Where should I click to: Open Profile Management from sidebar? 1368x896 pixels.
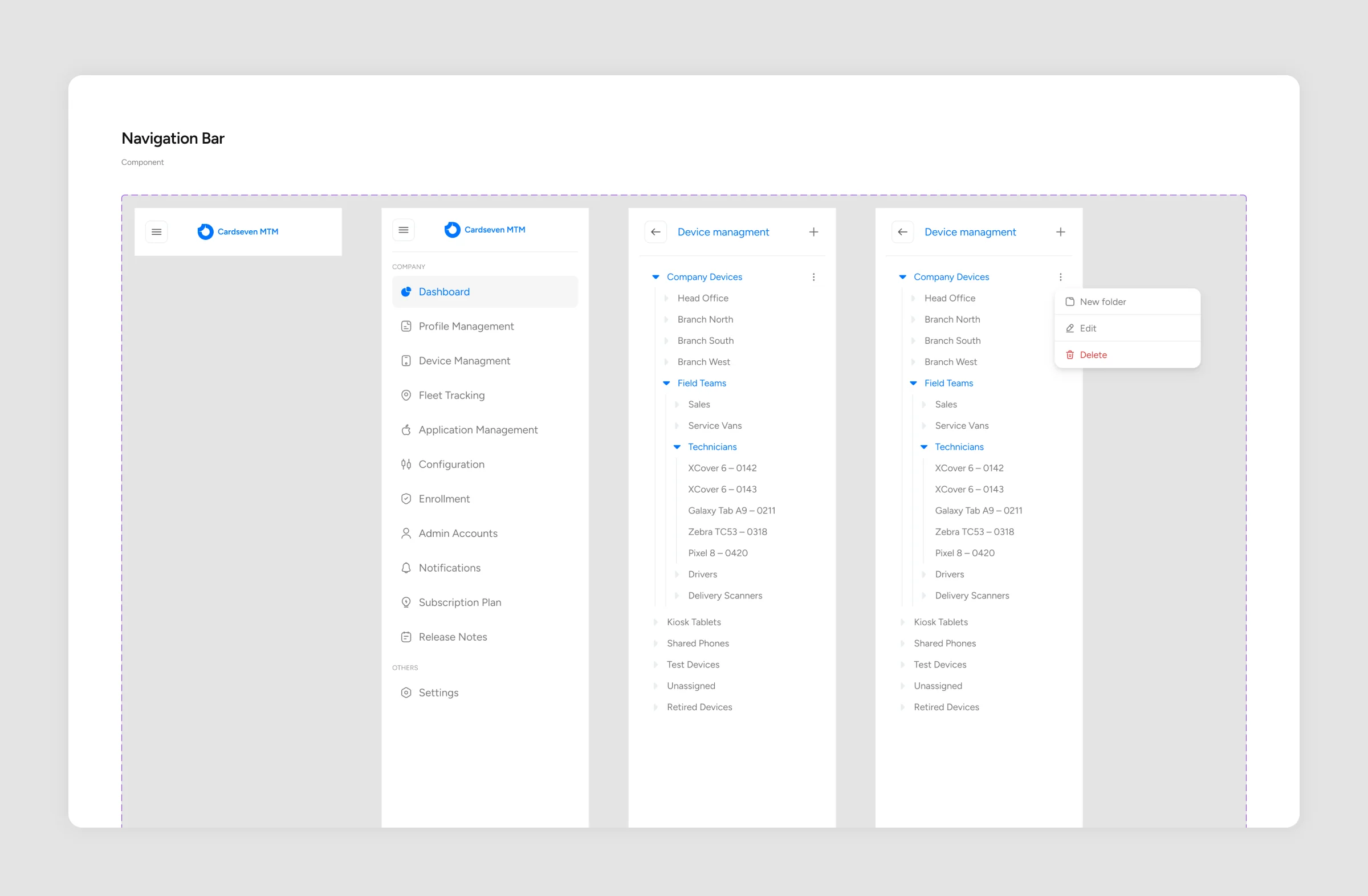click(x=485, y=326)
